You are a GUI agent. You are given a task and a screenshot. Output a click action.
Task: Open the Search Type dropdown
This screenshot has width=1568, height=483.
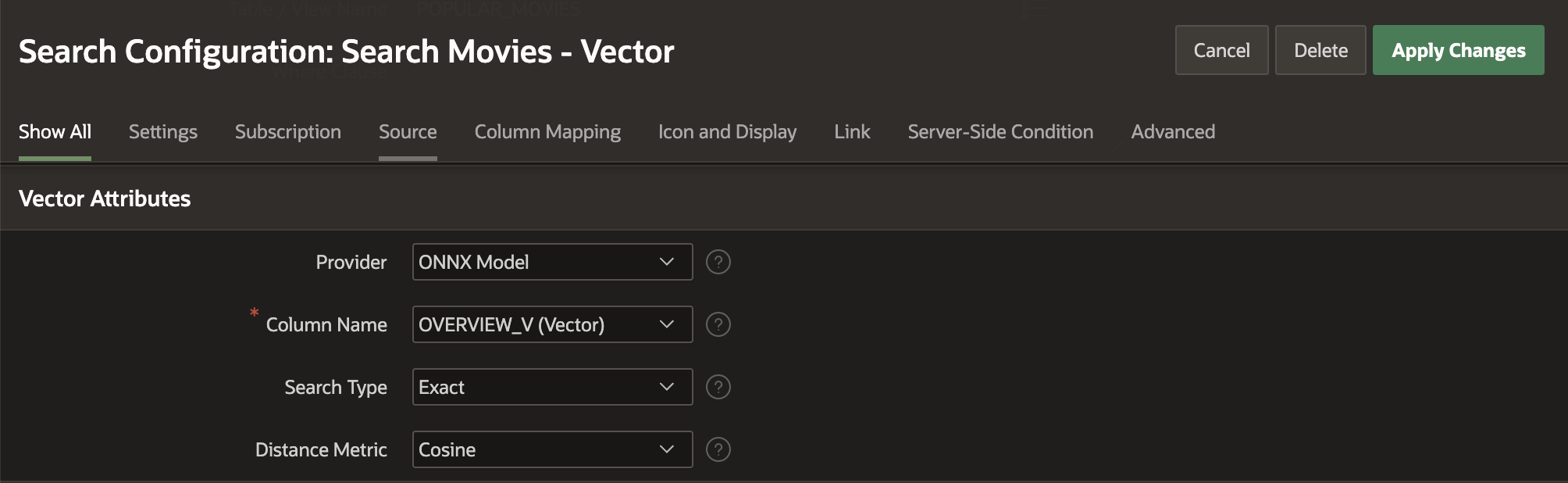[x=552, y=387]
